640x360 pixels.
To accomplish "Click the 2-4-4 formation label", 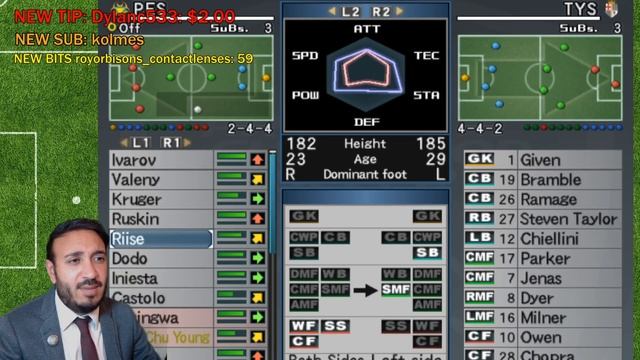I will pos(250,129).
